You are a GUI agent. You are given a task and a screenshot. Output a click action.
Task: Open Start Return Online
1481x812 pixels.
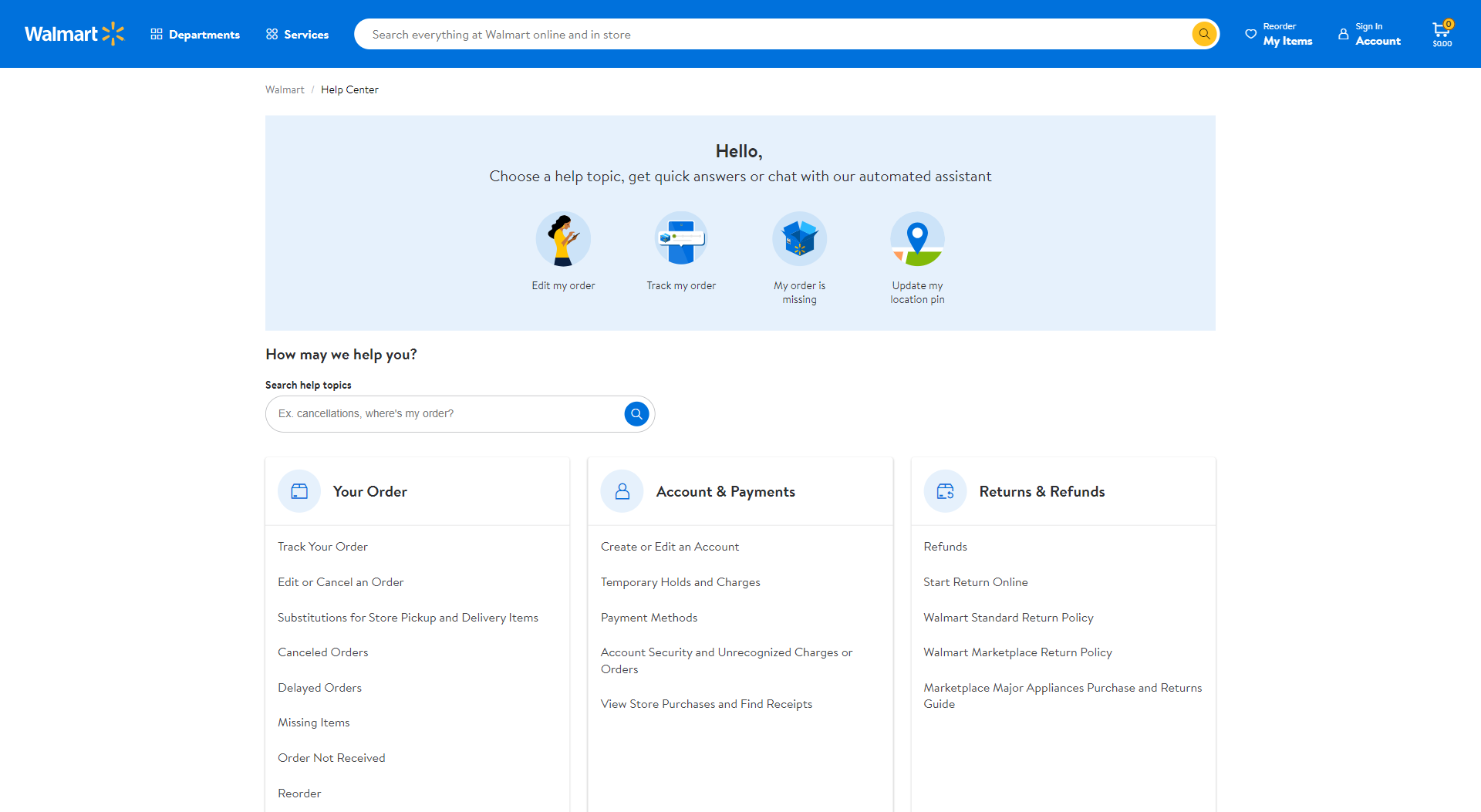pos(976,582)
